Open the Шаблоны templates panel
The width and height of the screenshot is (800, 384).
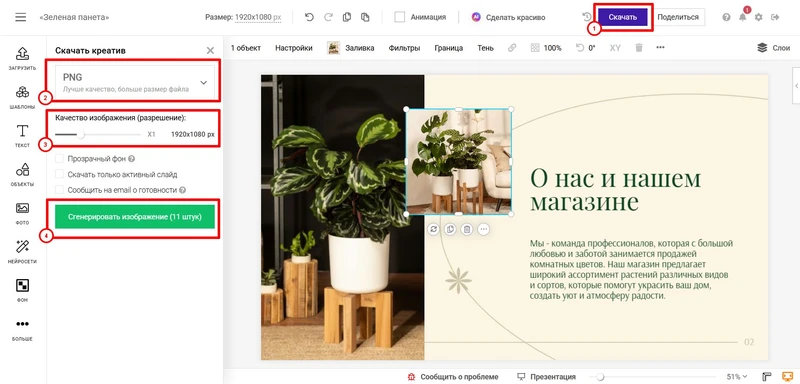pos(22,98)
